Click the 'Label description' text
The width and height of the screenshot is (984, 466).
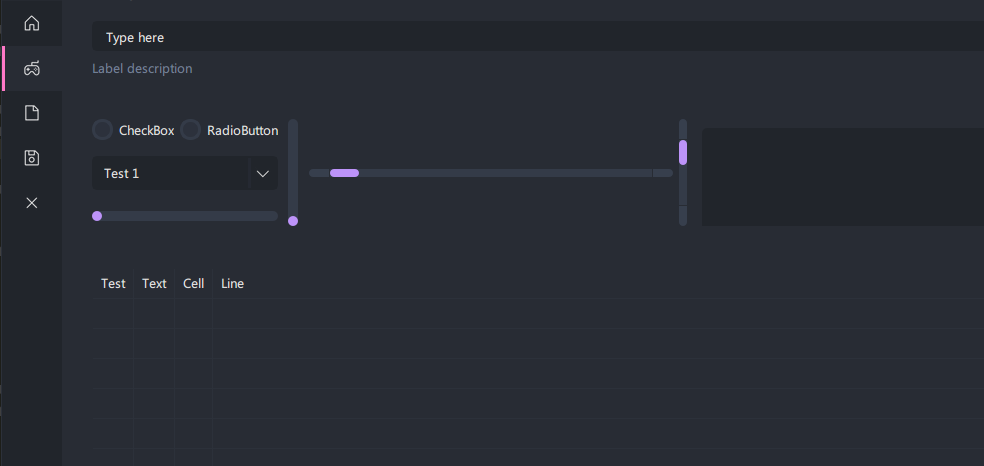click(142, 69)
